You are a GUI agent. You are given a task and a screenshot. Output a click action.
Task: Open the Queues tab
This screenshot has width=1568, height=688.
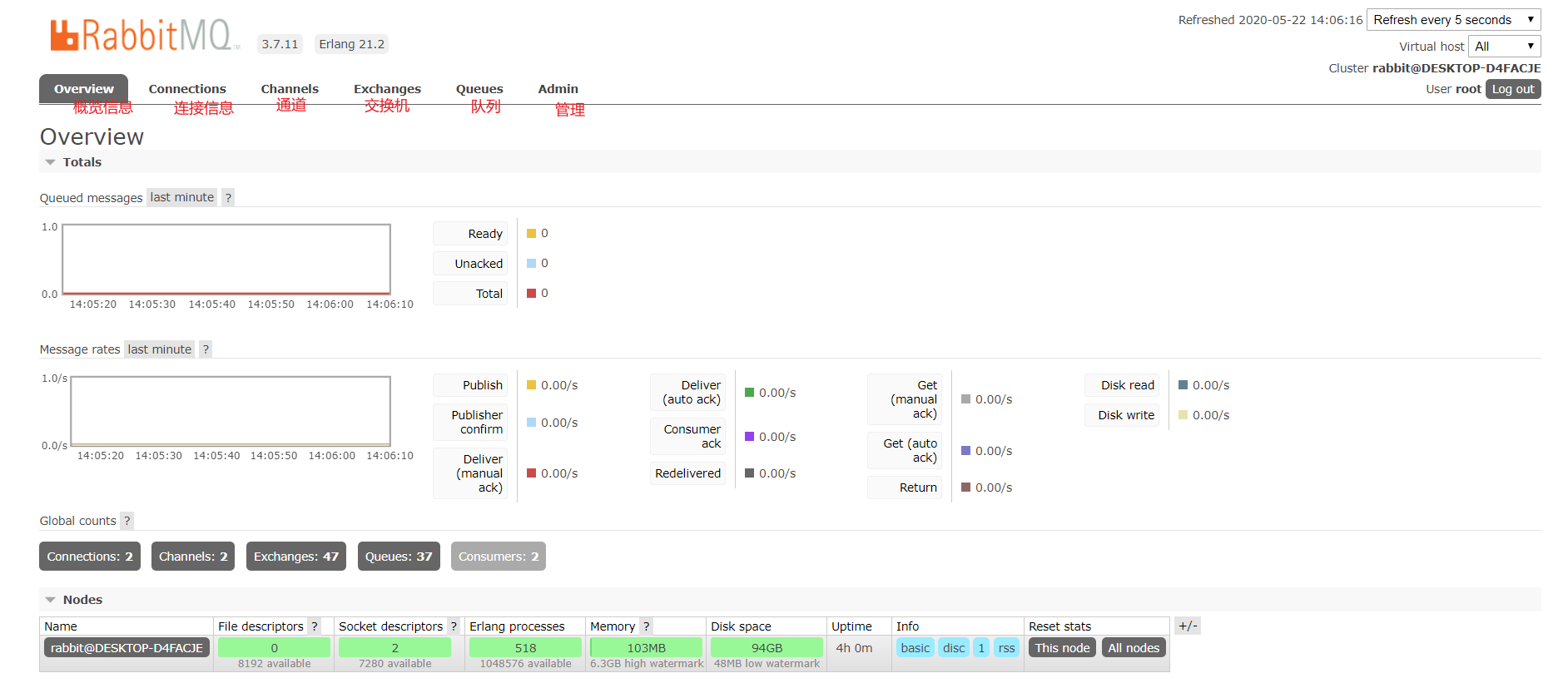coord(479,89)
